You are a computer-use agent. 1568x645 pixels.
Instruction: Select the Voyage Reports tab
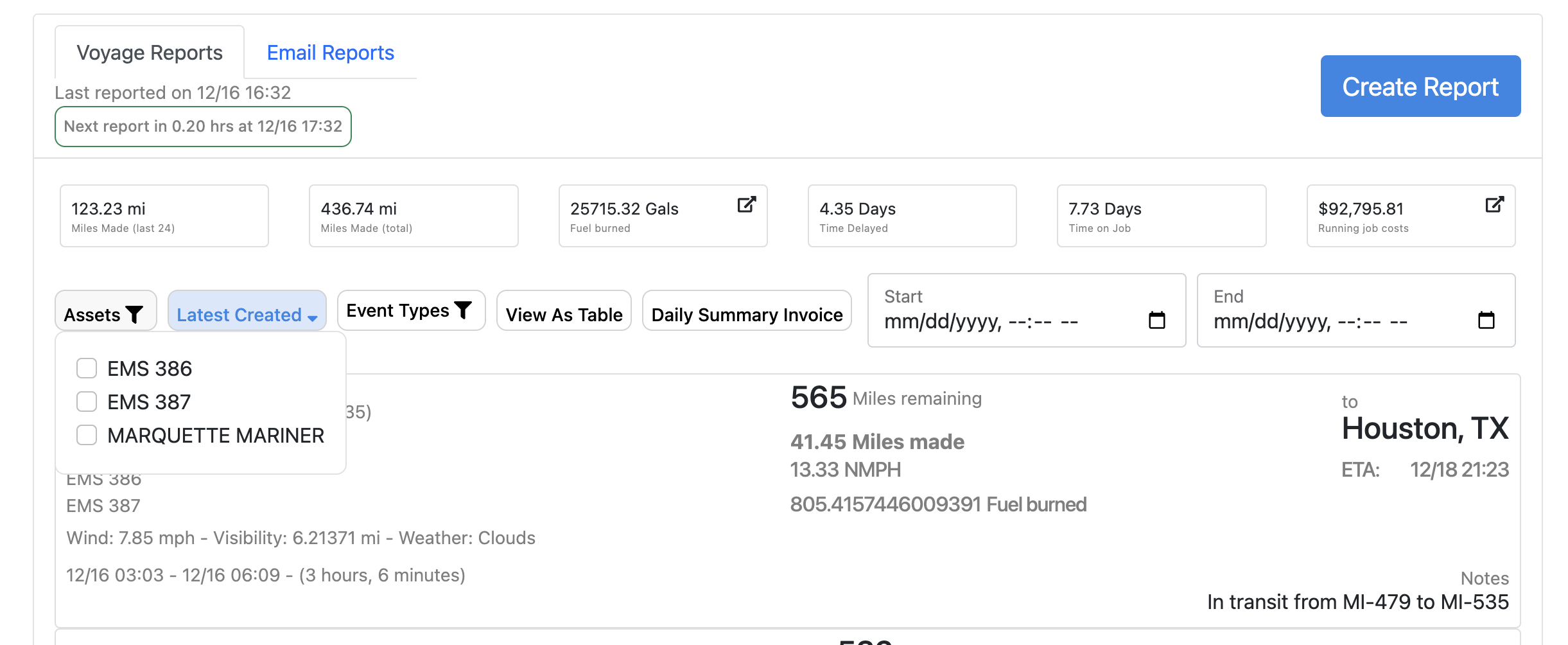click(150, 53)
